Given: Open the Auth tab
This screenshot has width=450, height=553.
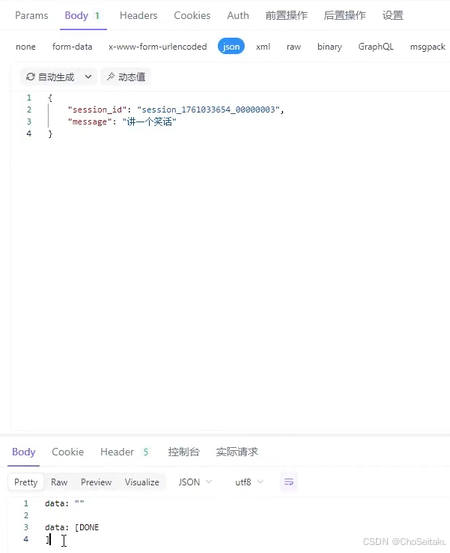Looking at the screenshot, I should 238,16.
